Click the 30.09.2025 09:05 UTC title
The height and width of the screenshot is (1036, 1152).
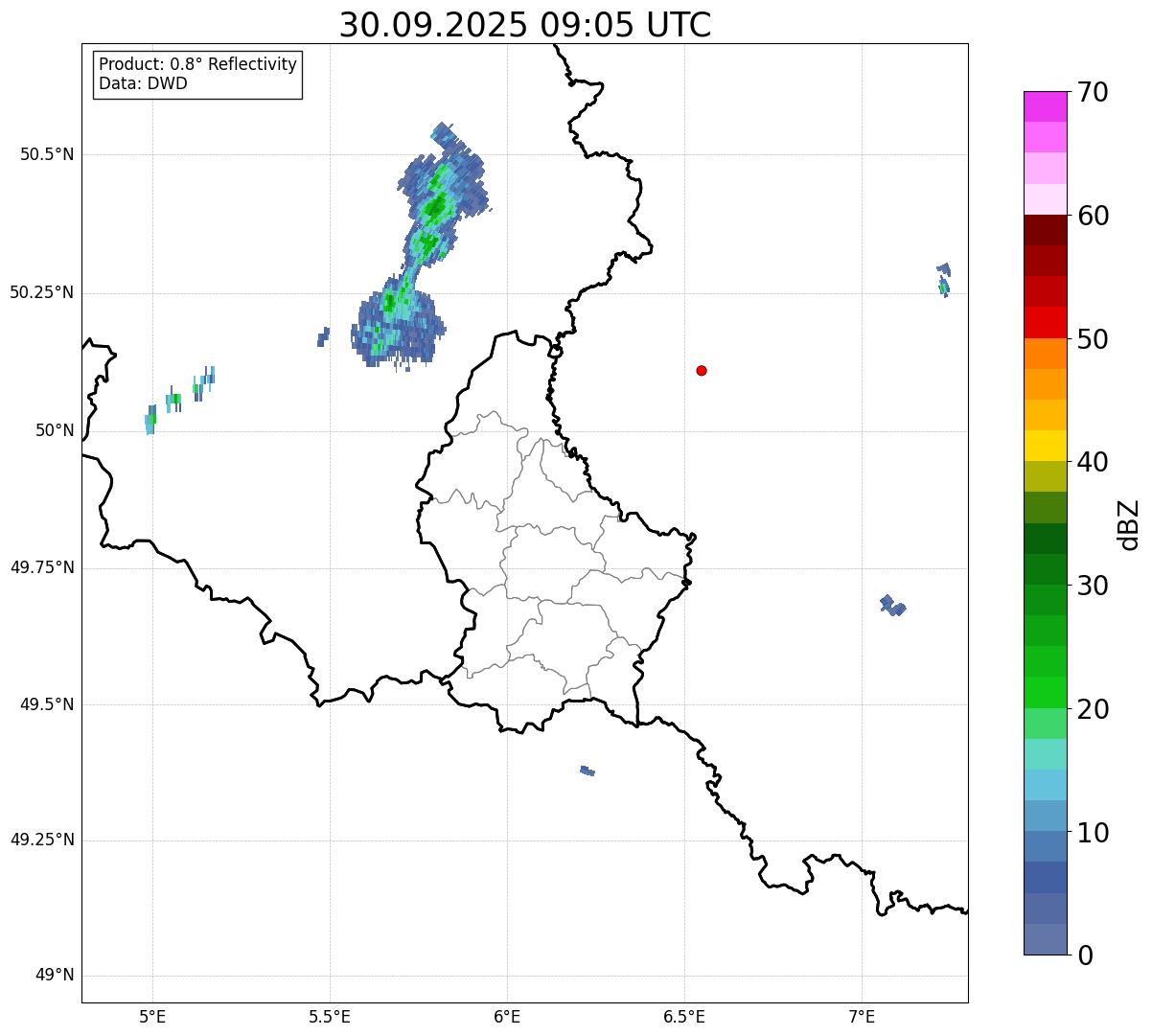pos(525,24)
